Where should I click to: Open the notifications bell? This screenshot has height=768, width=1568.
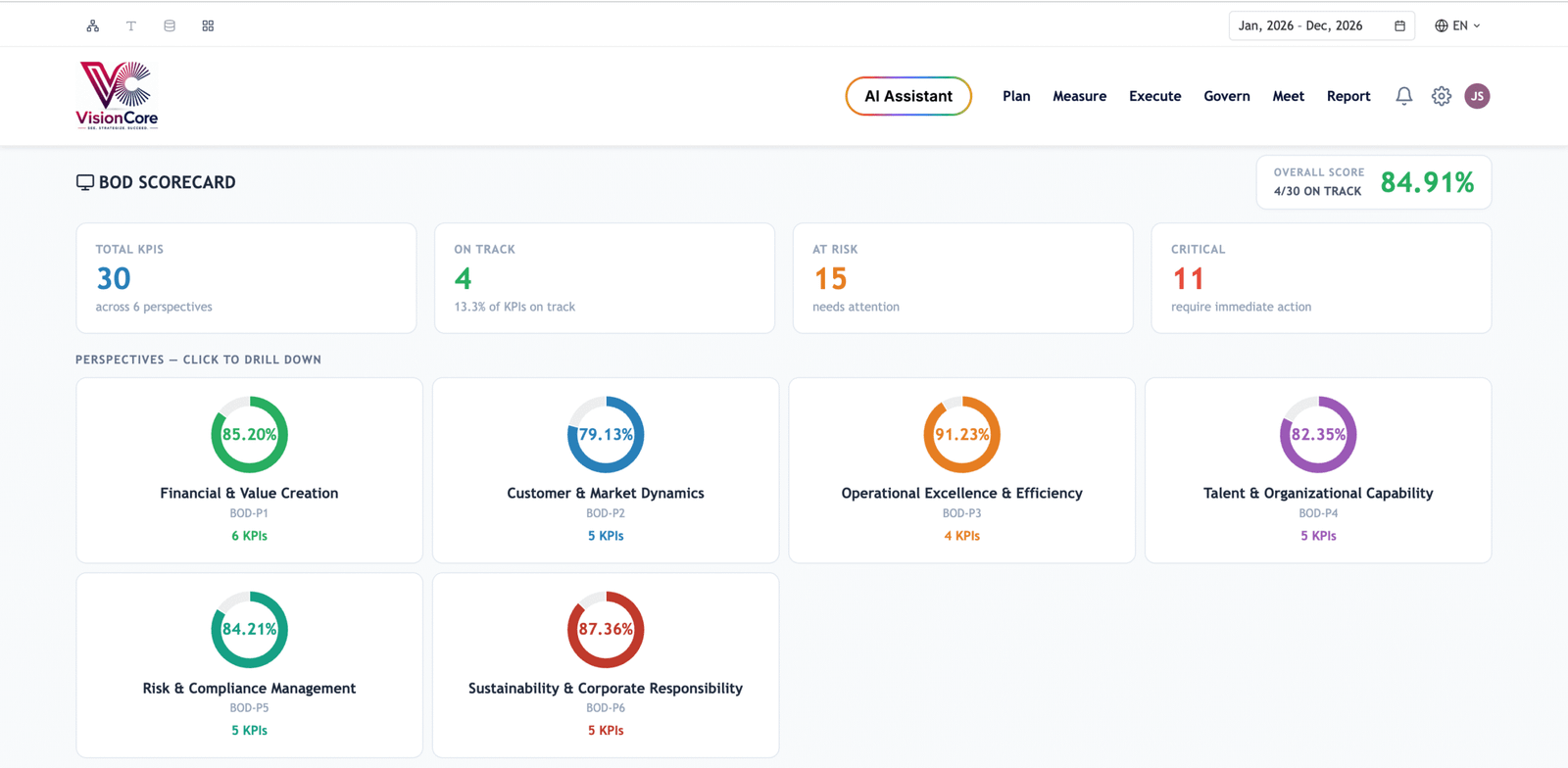pyautogui.click(x=1403, y=96)
